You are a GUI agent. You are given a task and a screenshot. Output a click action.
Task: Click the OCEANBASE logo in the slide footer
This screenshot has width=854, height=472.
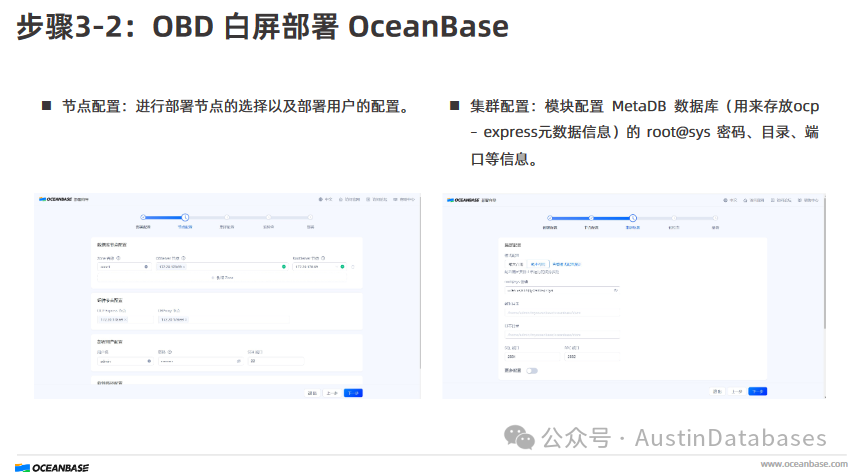tap(52, 468)
